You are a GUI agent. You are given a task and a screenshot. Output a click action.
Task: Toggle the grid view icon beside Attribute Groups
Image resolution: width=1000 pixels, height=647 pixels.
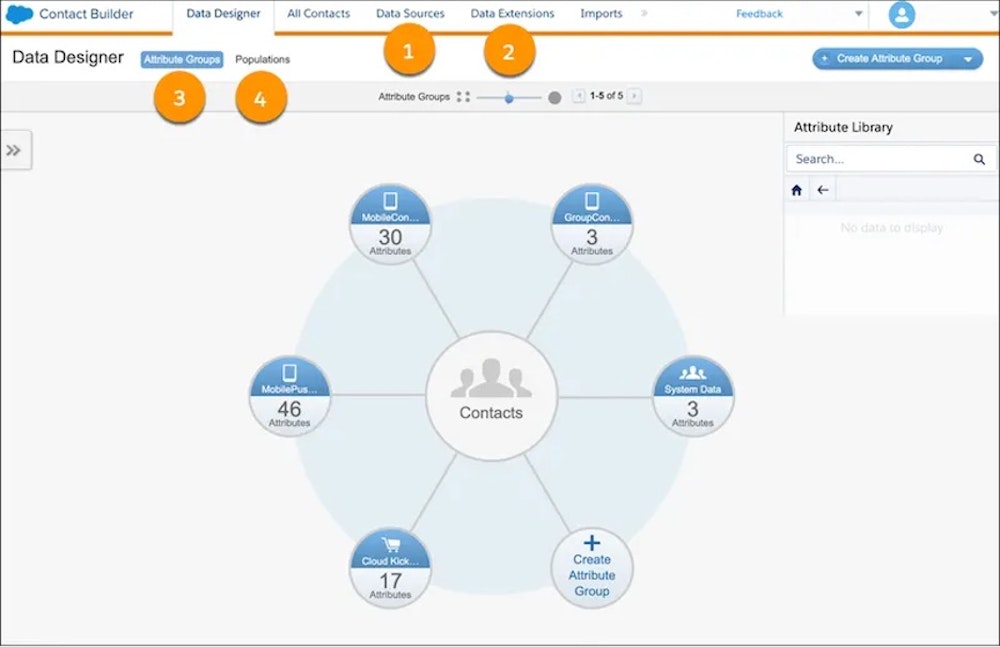click(461, 96)
